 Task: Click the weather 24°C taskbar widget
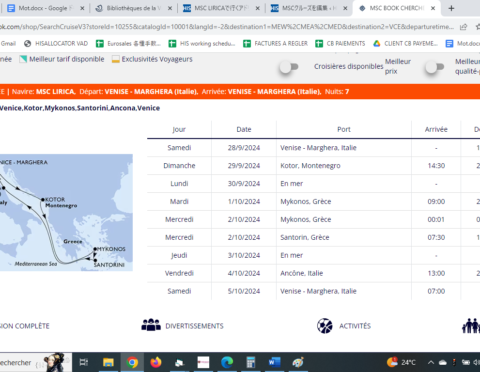pos(401,362)
